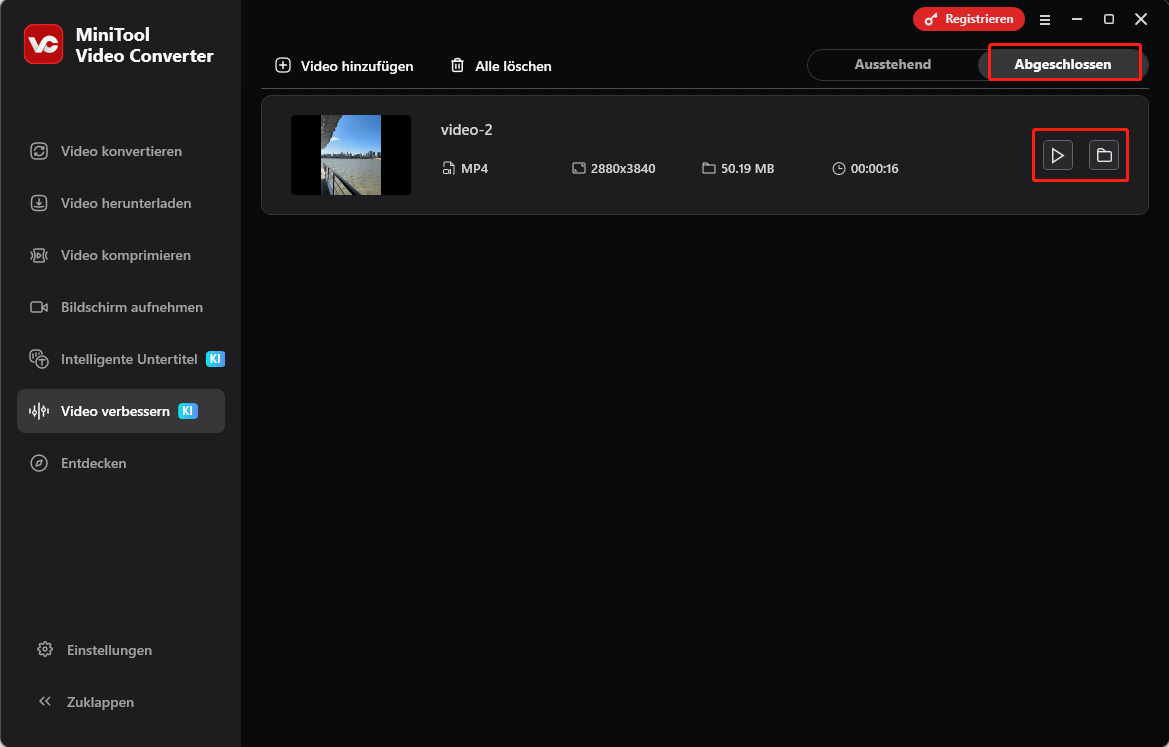This screenshot has height=747, width=1169.
Task: Click the KI badge next to Intelligente Untertitel
Action: tap(215, 359)
